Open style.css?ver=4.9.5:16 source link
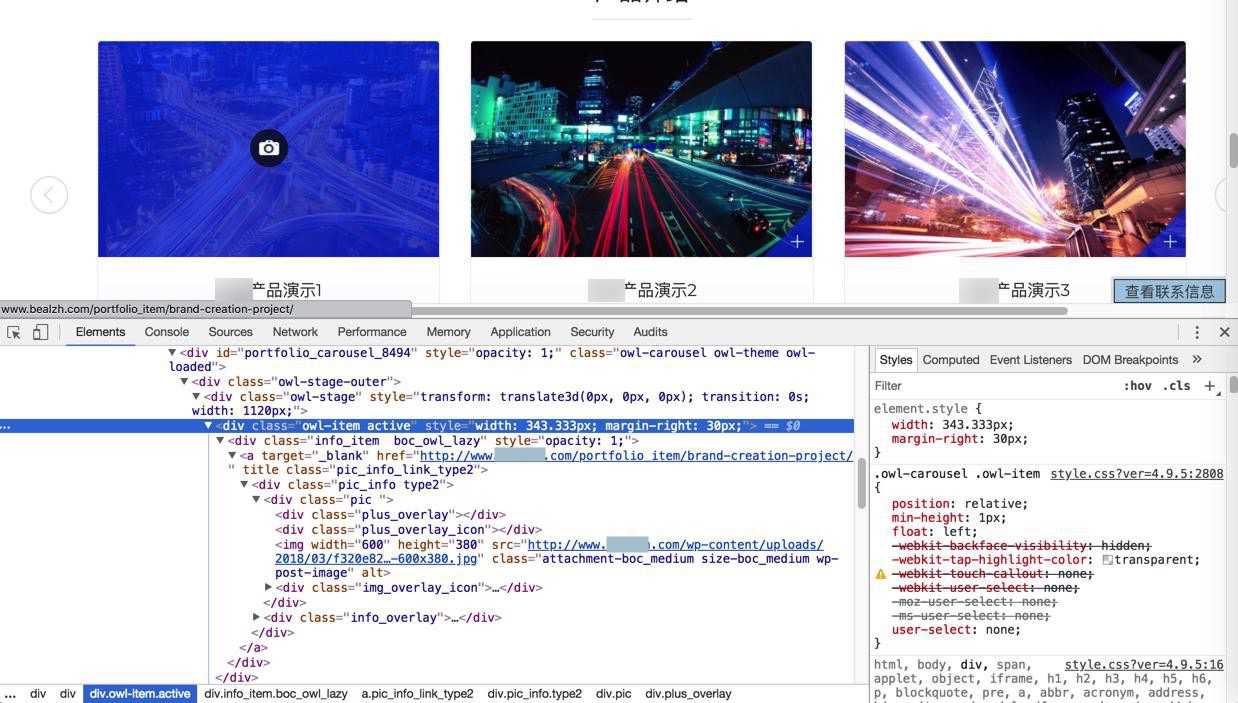 click(1144, 665)
